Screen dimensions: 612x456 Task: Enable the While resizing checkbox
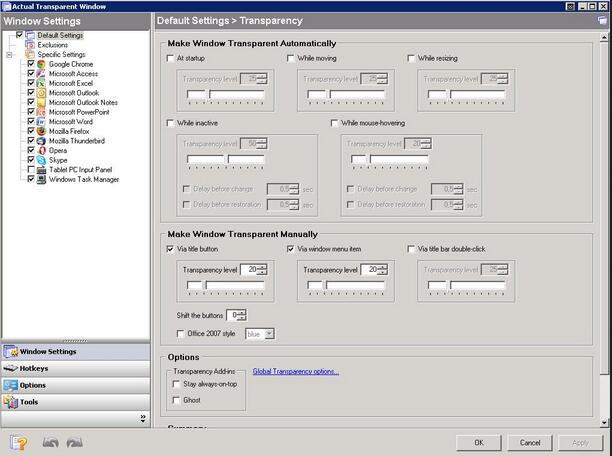[411, 58]
